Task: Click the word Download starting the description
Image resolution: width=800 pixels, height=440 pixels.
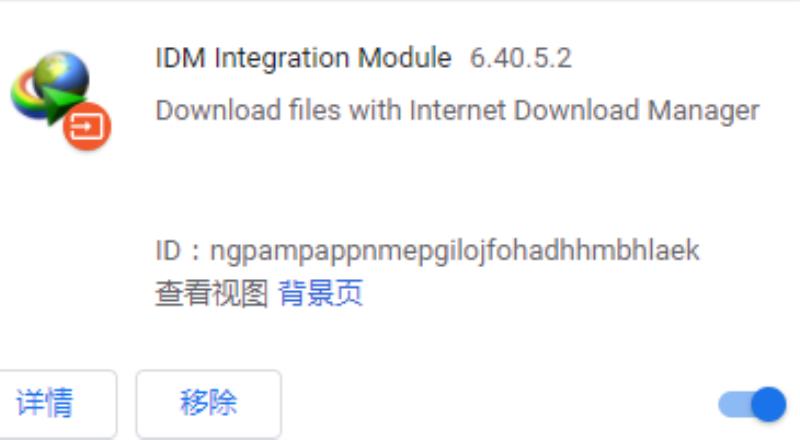Action: point(218,110)
